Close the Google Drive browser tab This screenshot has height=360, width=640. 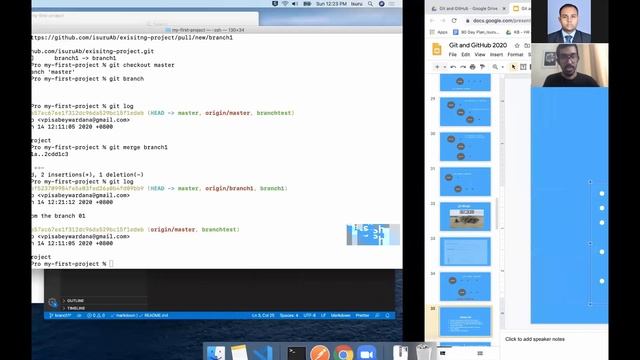click(x=504, y=8)
